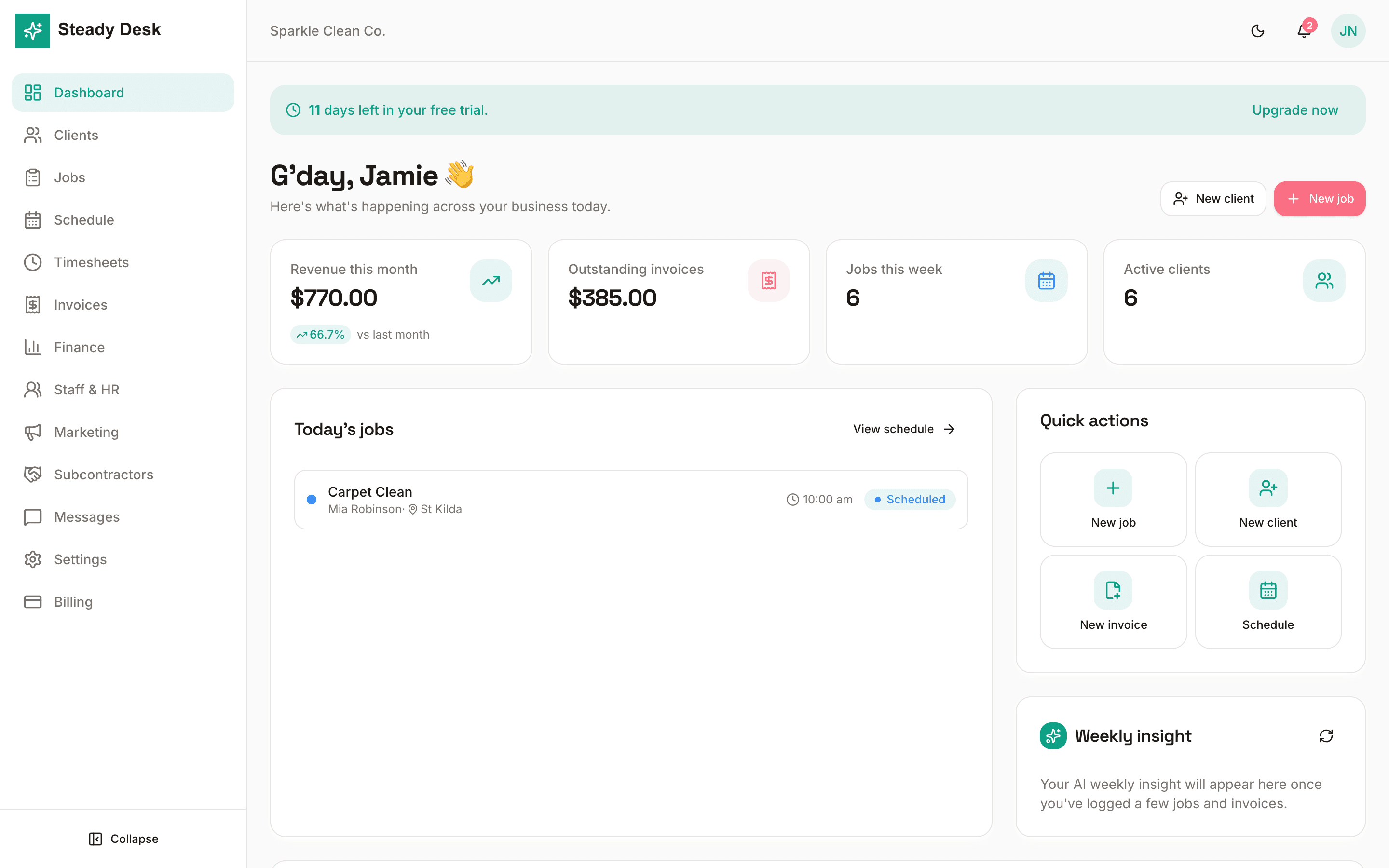
Task: Click the Today's jobs heading
Action: pyautogui.click(x=344, y=429)
